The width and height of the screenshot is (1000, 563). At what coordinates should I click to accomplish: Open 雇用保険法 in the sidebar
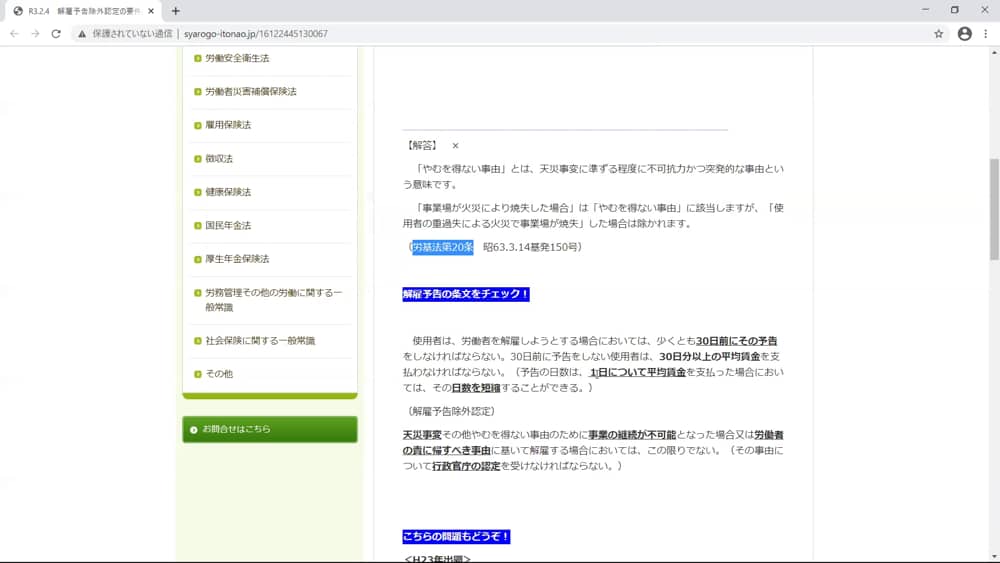coord(228,125)
